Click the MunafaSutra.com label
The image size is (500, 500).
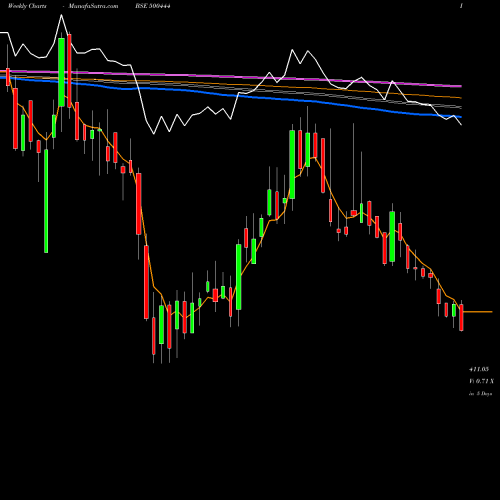tap(93, 6)
